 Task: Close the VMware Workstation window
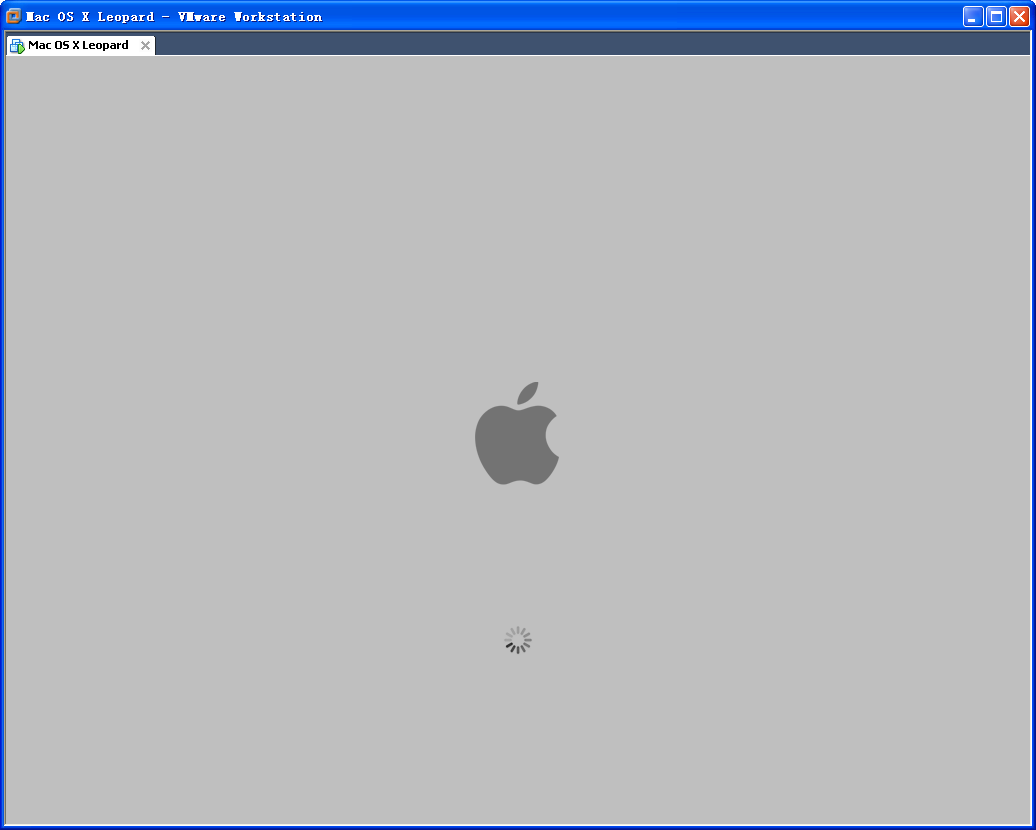(1019, 17)
